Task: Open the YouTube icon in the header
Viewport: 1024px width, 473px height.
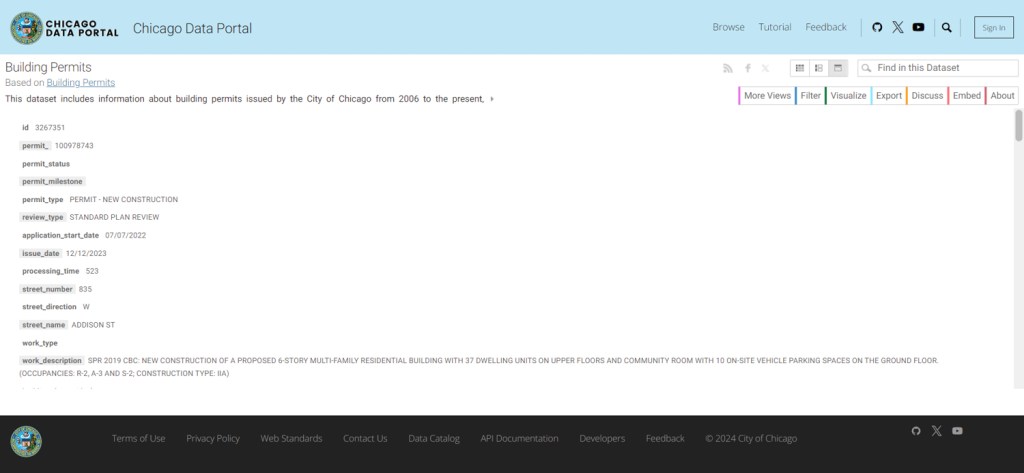Action: pyautogui.click(x=918, y=27)
